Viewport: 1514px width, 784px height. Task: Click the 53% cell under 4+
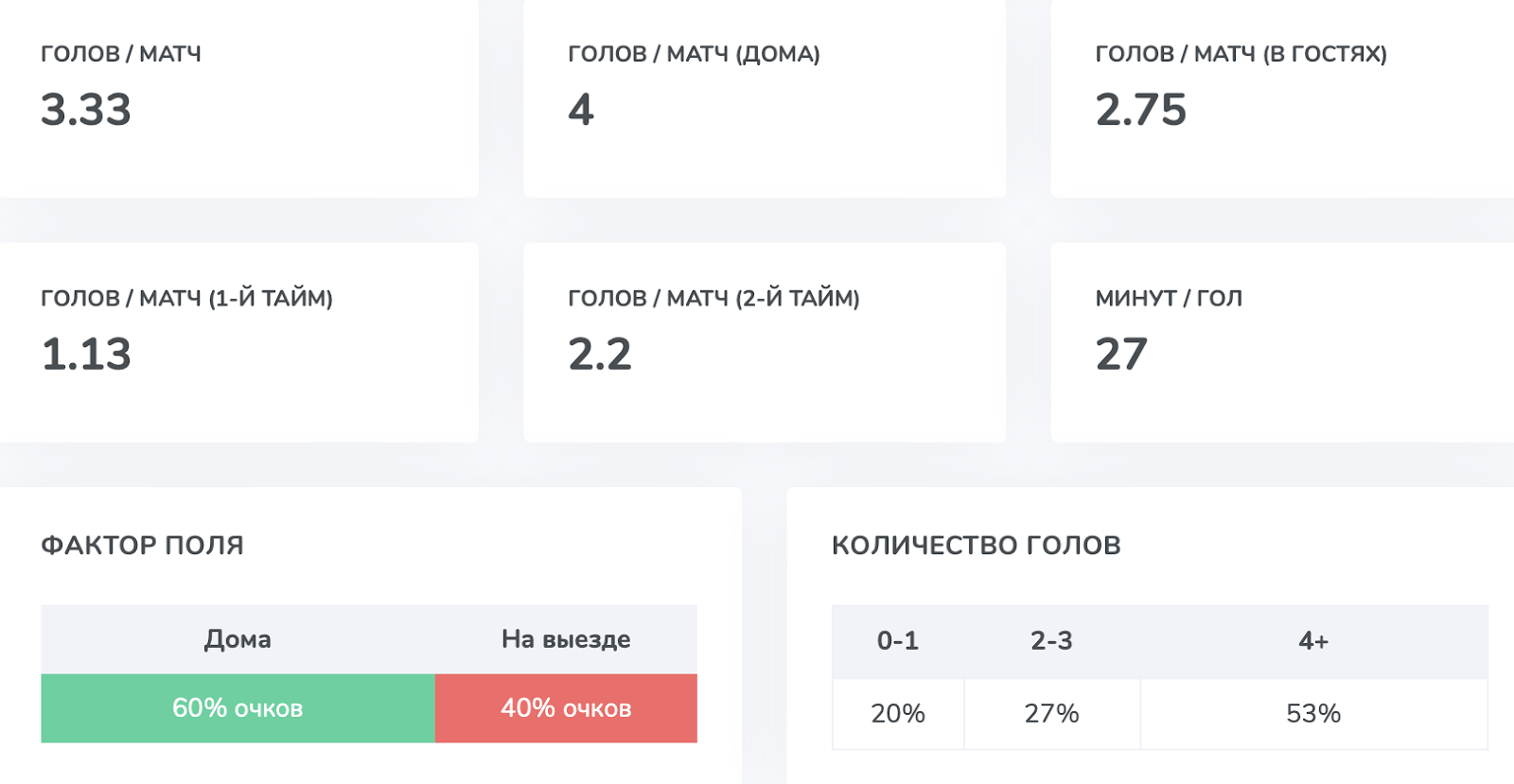tap(1313, 714)
